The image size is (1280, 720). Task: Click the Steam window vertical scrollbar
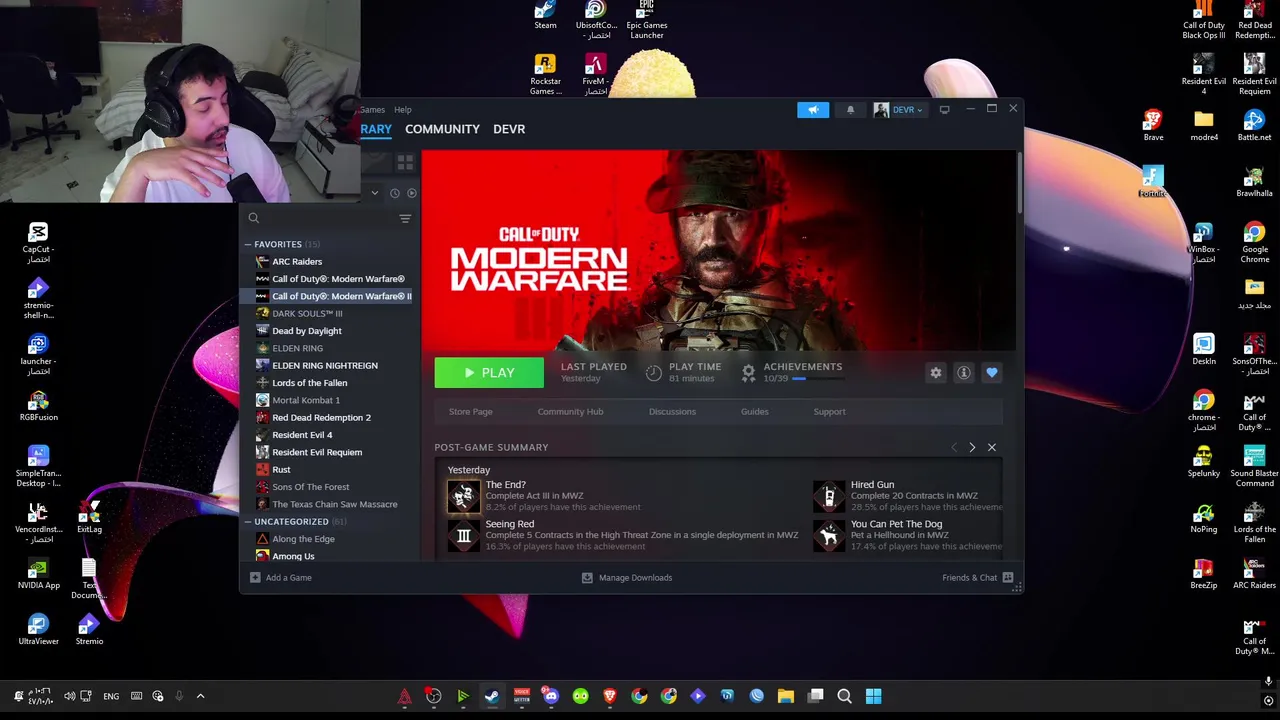(x=1019, y=183)
